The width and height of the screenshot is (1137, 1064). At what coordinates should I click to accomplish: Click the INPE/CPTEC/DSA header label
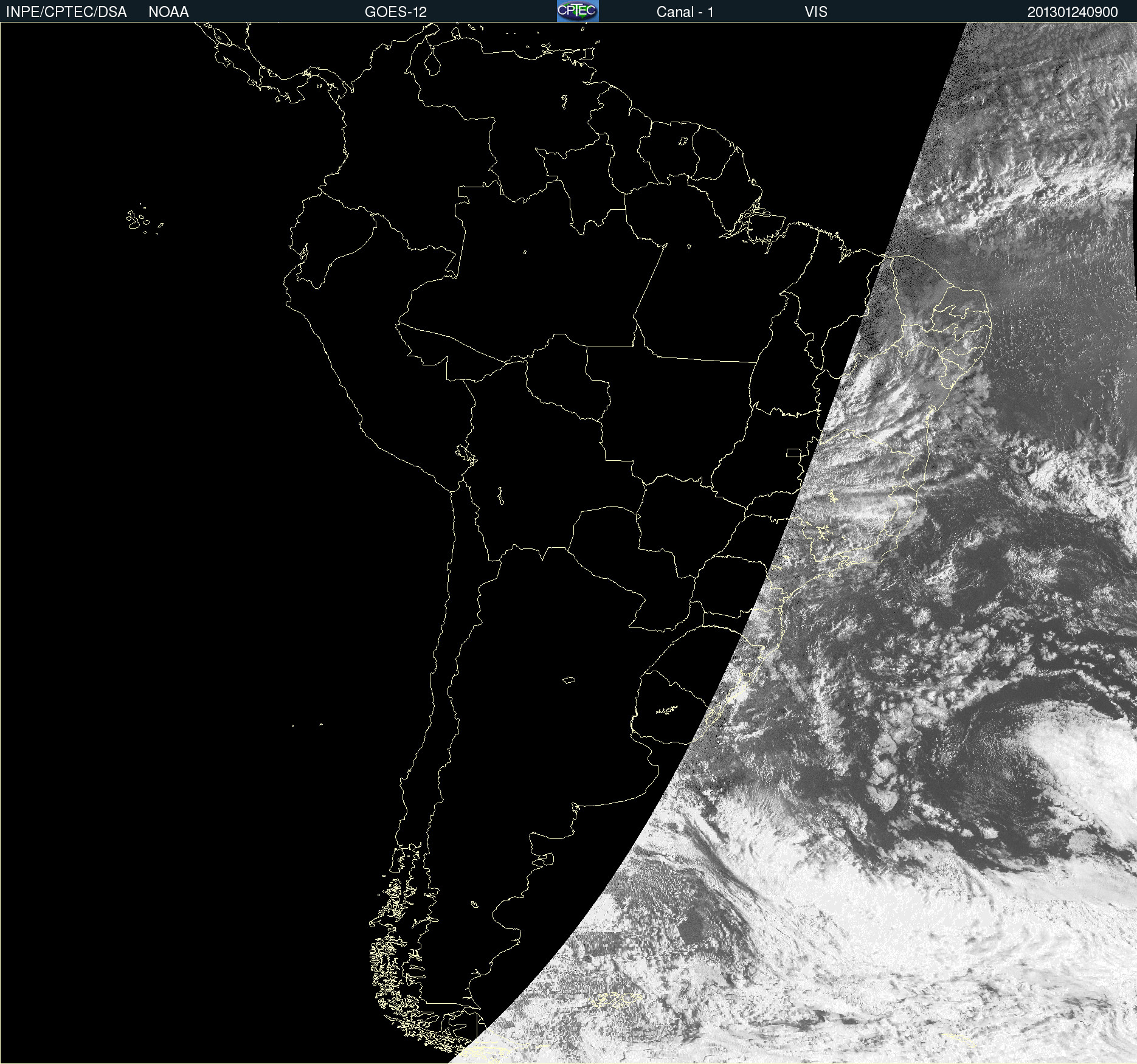pyautogui.click(x=66, y=12)
